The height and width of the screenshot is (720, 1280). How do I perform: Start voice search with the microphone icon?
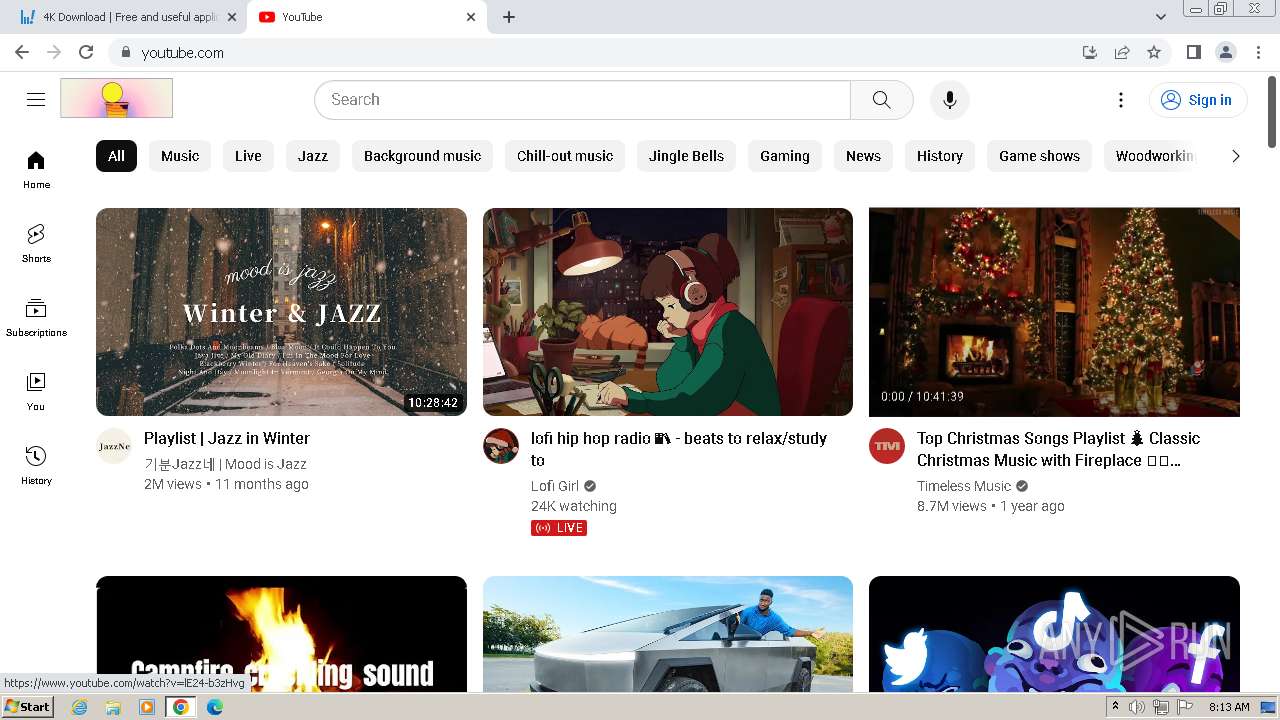click(949, 99)
